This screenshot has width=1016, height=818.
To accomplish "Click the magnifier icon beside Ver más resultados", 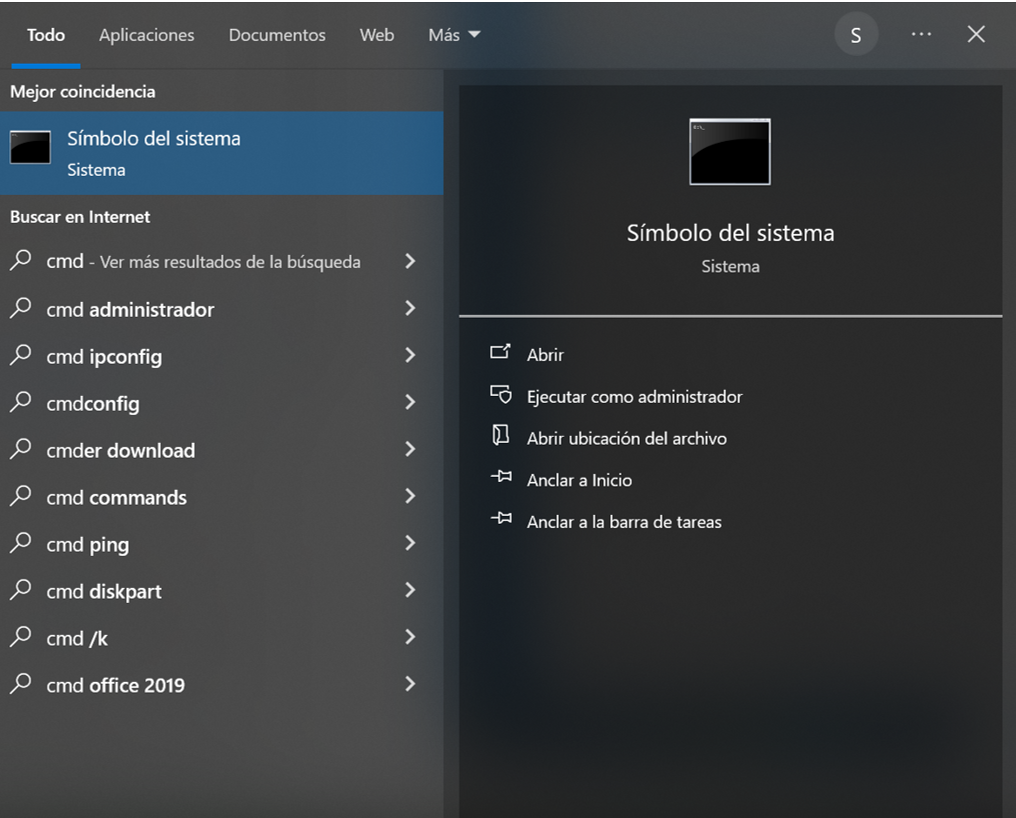I will tap(21, 260).
